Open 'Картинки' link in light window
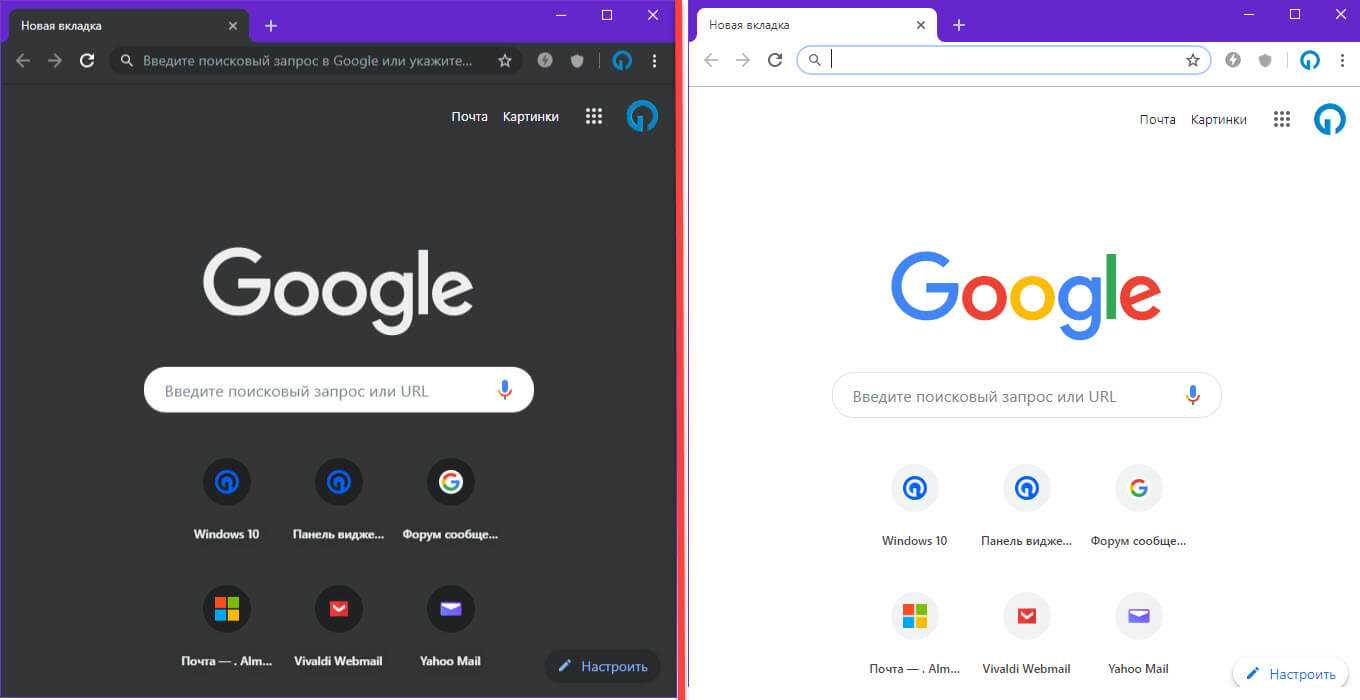1360x700 pixels. click(1219, 120)
